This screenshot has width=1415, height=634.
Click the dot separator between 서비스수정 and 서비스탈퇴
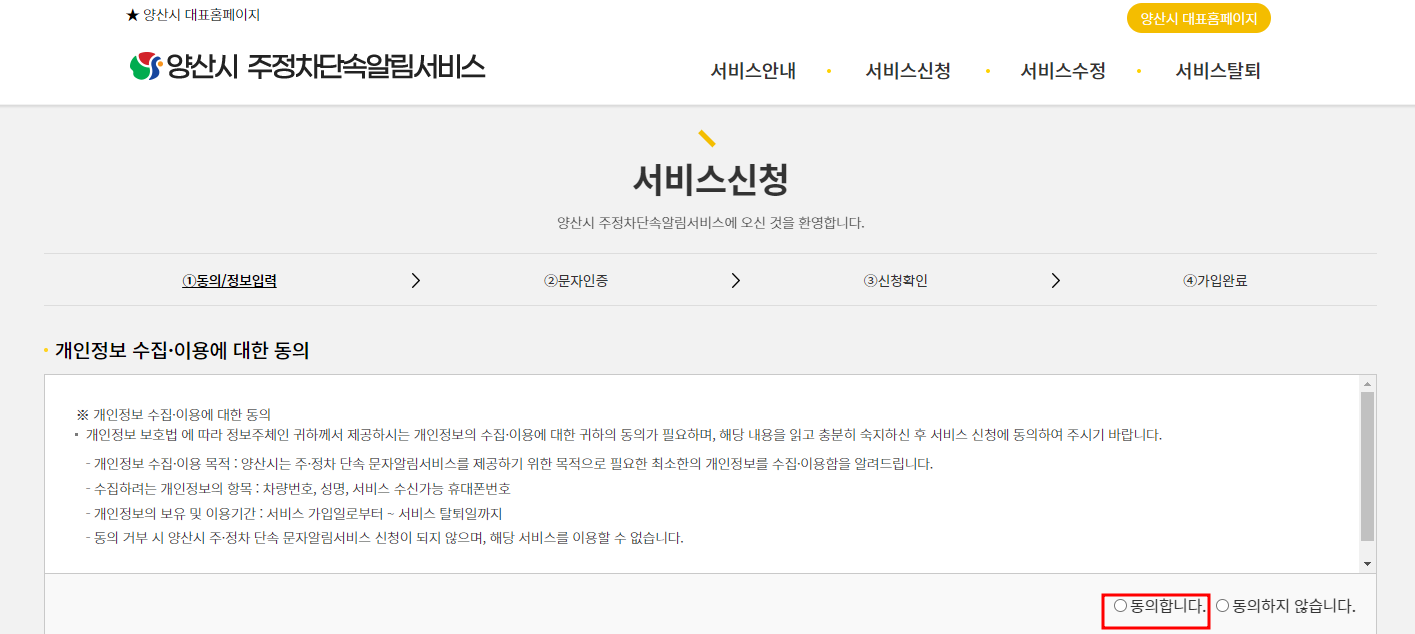click(1140, 71)
